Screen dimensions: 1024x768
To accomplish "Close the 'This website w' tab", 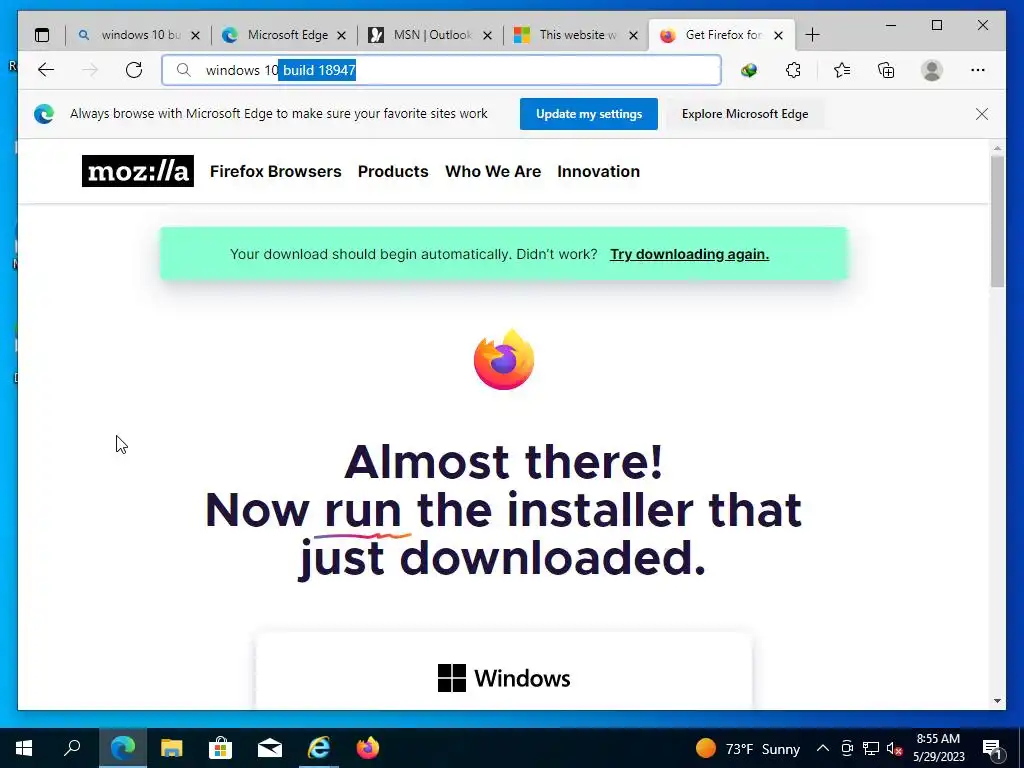I will coord(633,35).
